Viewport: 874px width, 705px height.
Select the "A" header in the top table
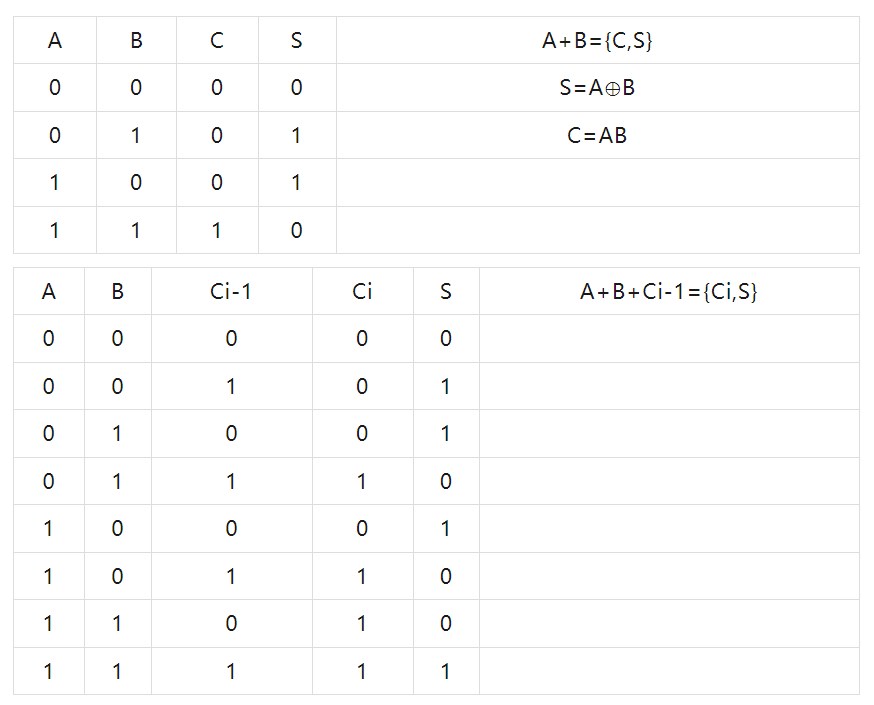[54, 40]
